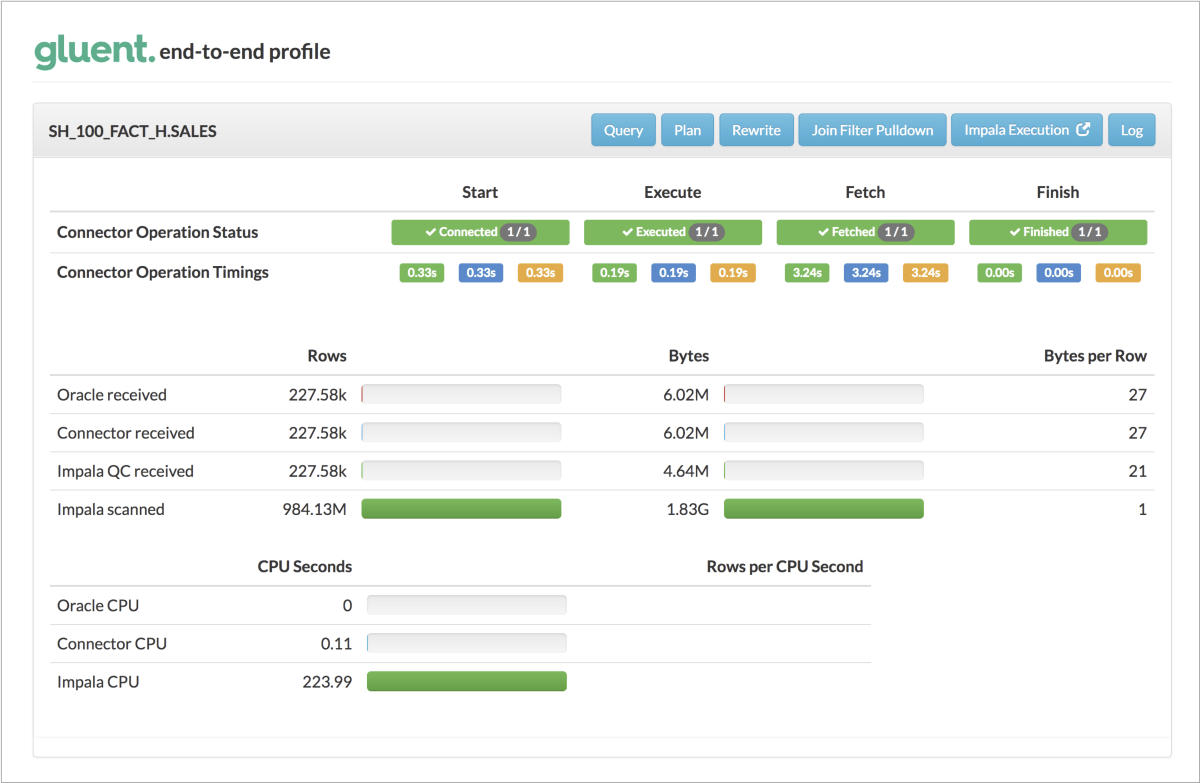Click the Fetched 1/1 status badge
Image resolution: width=1200 pixels, height=783 pixels.
pyautogui.click(x=865, y=232)
